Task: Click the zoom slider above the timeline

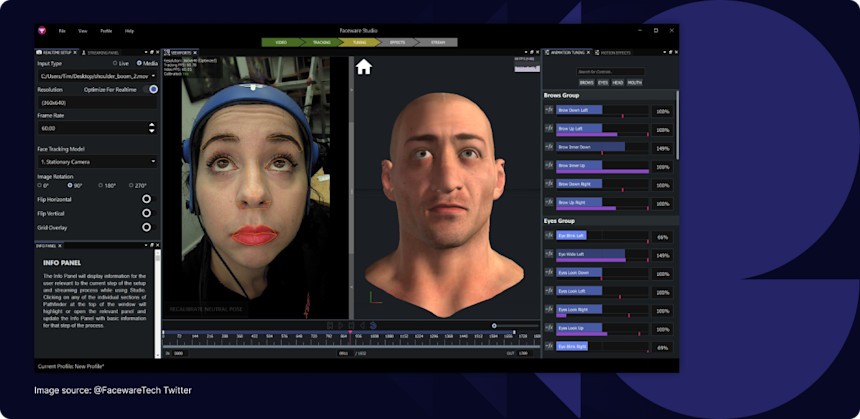Action: coord(516,326)
